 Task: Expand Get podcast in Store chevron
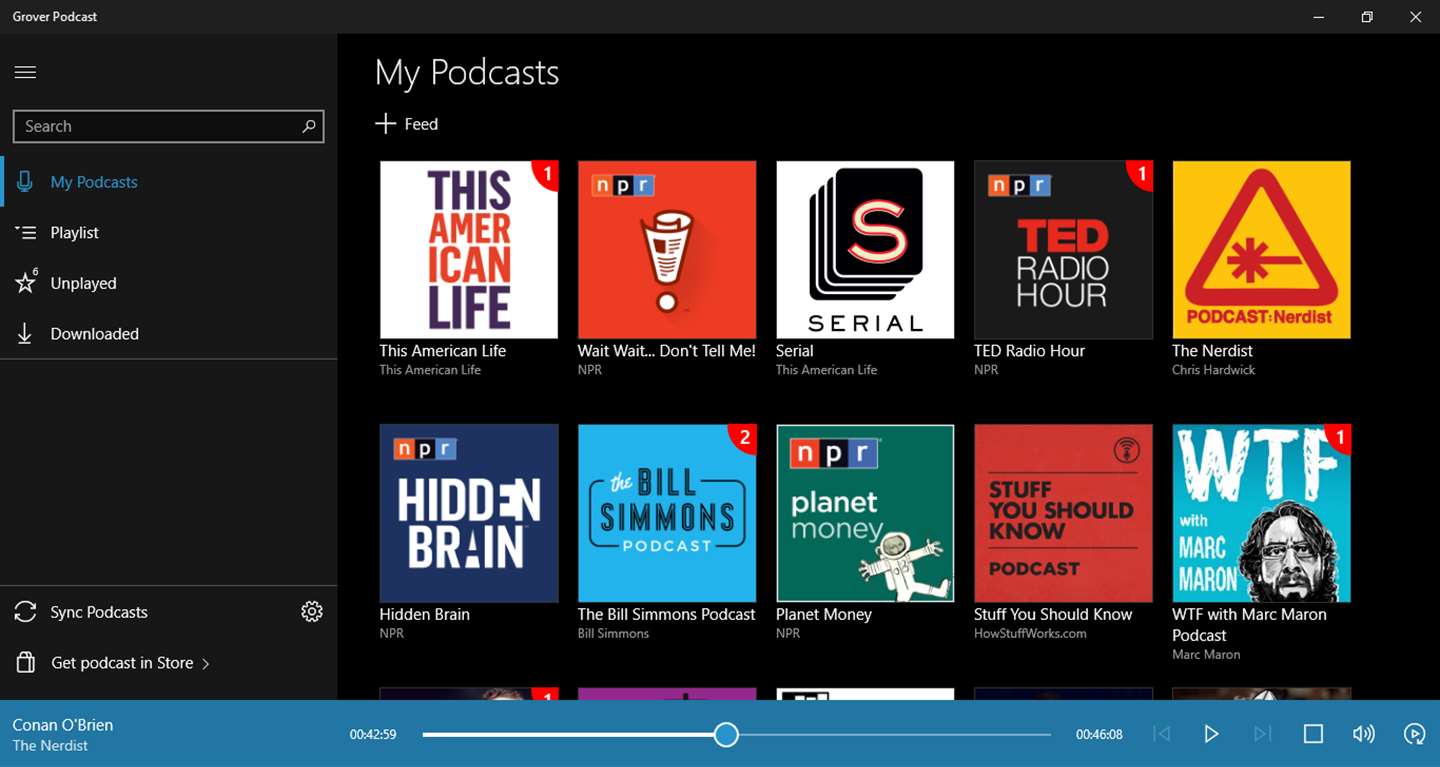(206, 664)
